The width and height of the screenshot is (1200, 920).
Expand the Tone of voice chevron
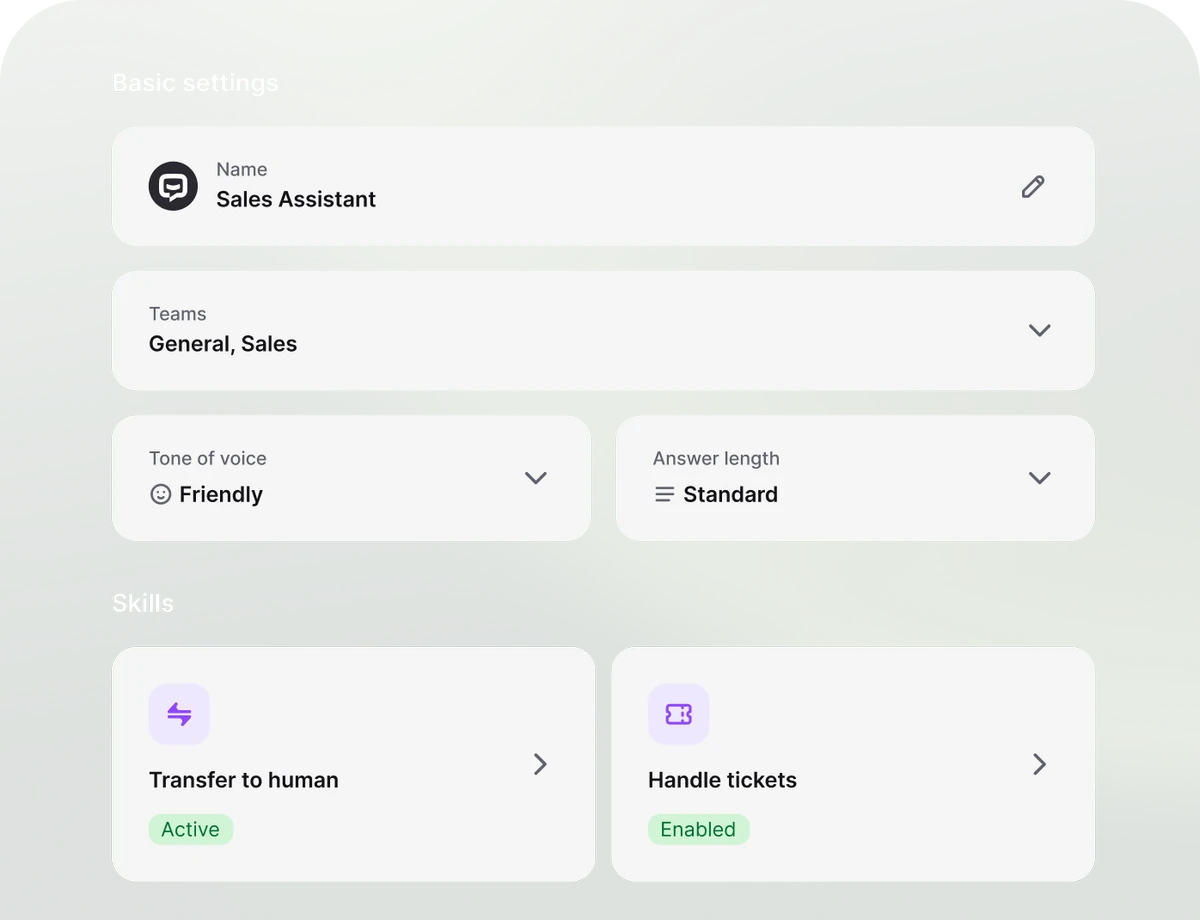[x=536, y=478]
